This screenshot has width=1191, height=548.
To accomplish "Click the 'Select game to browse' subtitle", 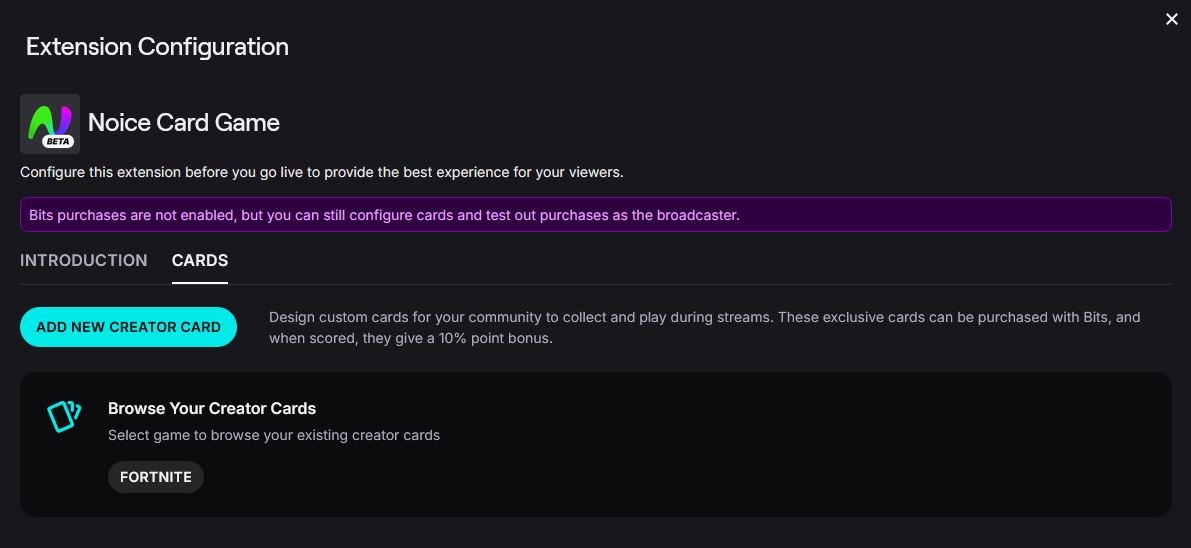I will point(274,435).
